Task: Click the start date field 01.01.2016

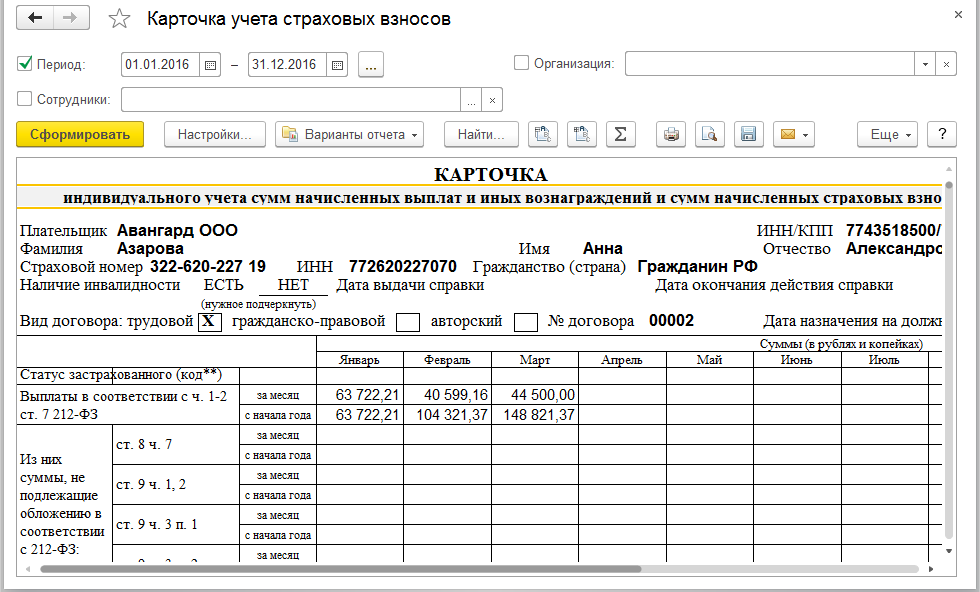Action: click(161, 64)
